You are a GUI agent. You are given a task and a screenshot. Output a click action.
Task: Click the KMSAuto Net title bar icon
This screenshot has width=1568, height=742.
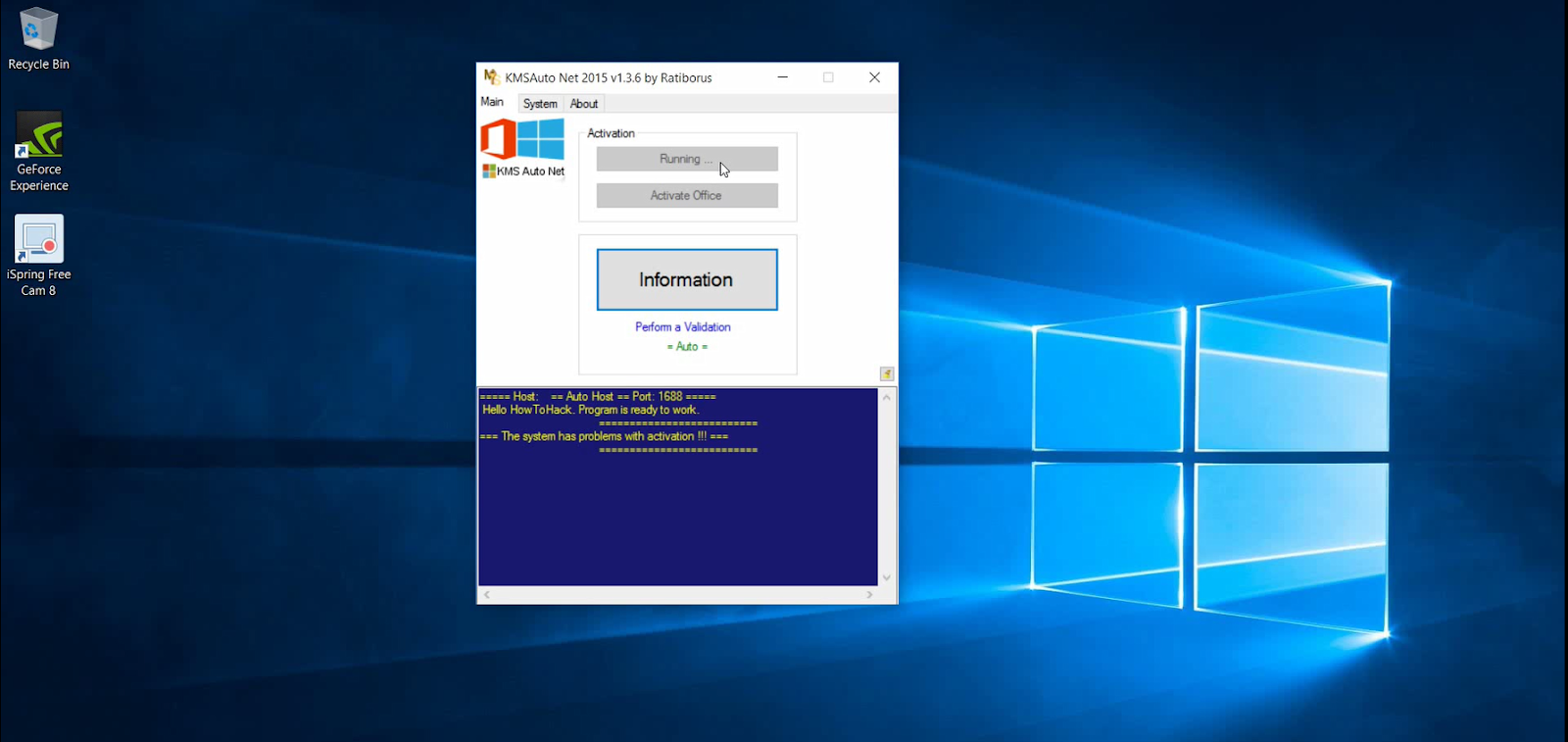[492, 77]
